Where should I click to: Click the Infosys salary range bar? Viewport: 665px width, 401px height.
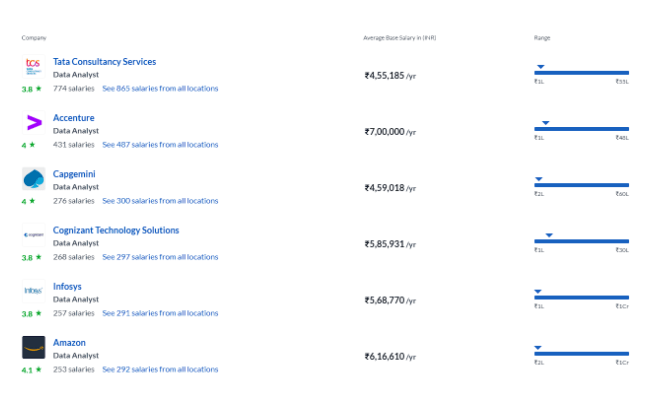click(582, 297)
